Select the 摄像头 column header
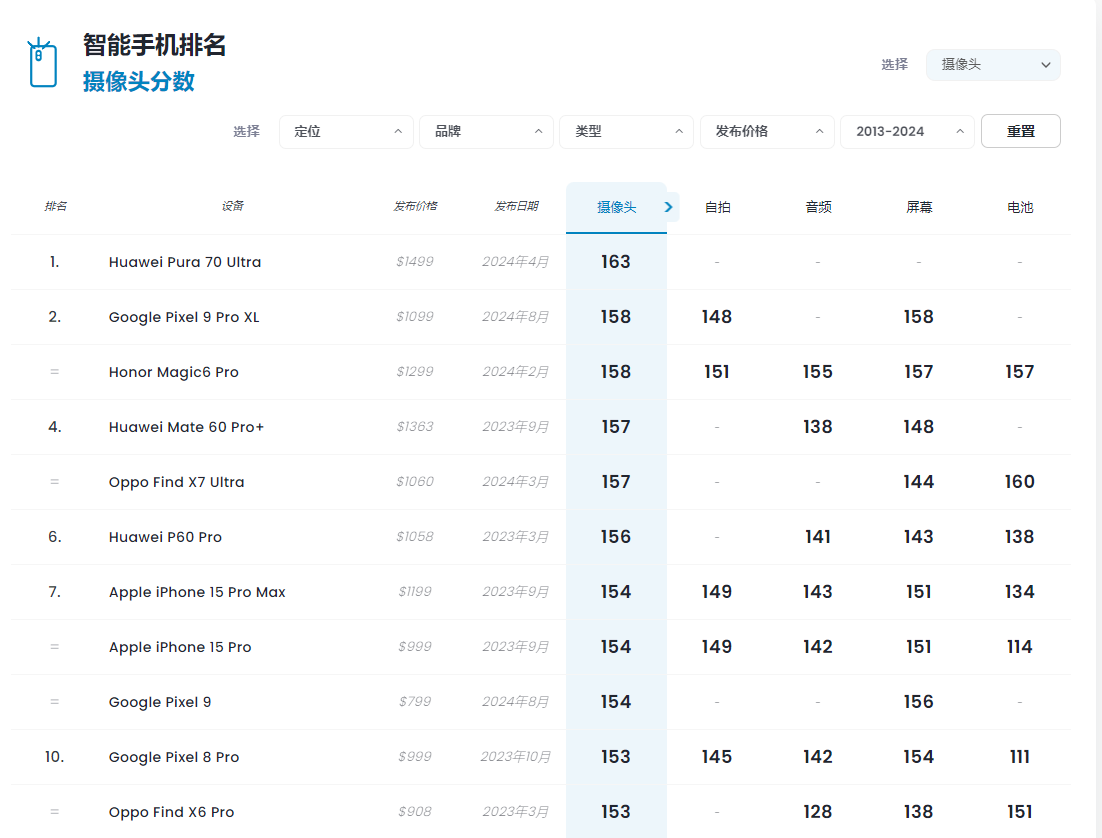This screenshot has width=1102, height=838. 616,208
